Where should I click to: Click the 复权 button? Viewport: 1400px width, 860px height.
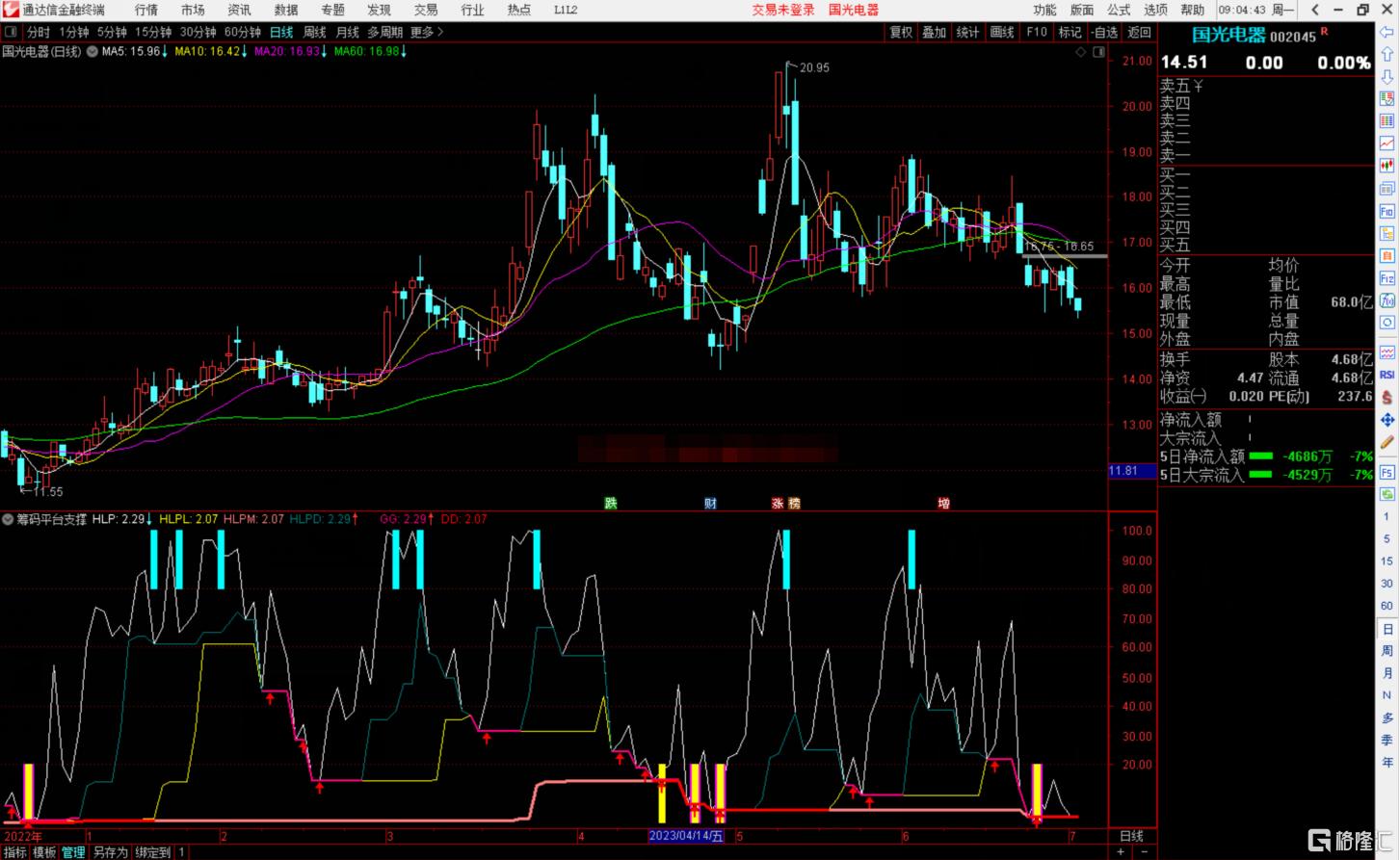(901, 32)
